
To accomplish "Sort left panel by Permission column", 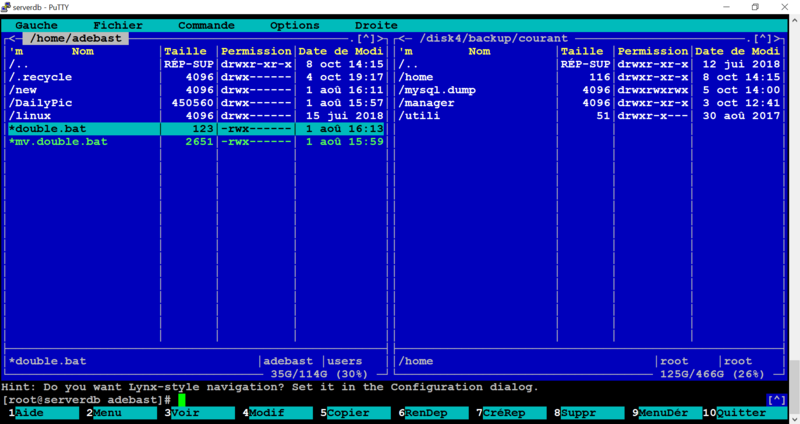I will tap(256, 51).
